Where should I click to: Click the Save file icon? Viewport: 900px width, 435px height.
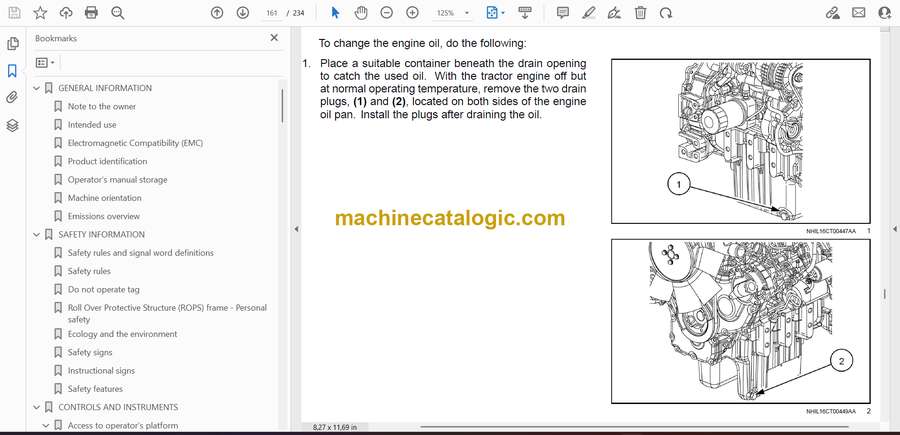[x=14, y=13]
